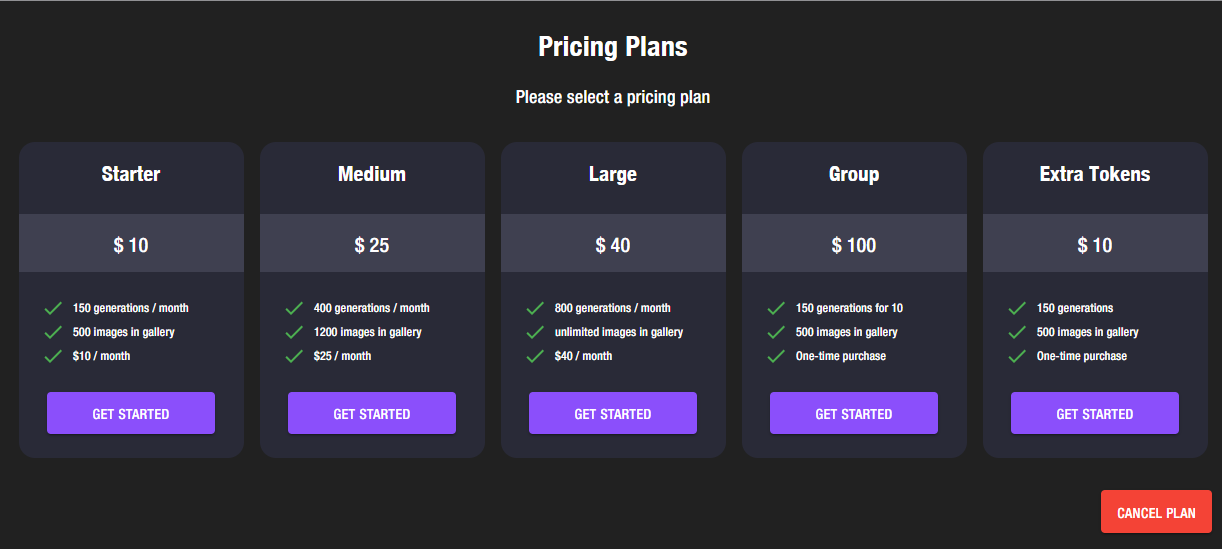Image resolution: width=1222 pixels, height=549 pixels.
Task: Click checkmark beside 1200 images in gallery
Action: pyautogui.click(x=295, y=332)
